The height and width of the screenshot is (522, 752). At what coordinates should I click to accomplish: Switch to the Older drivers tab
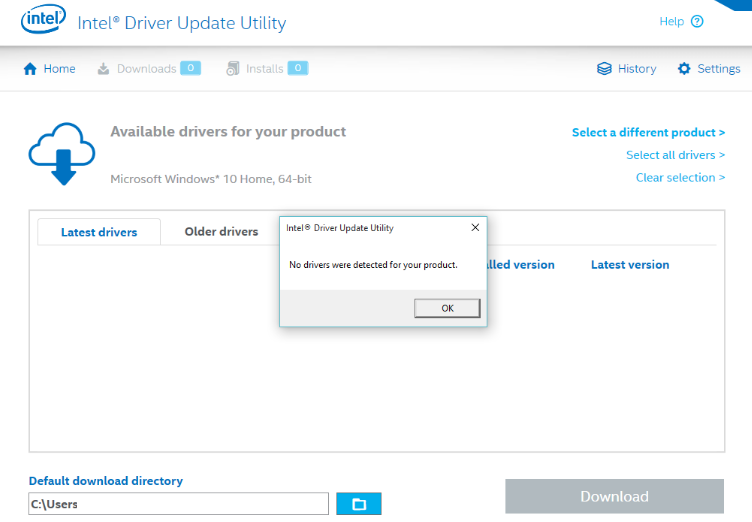(x=221, y=232)
